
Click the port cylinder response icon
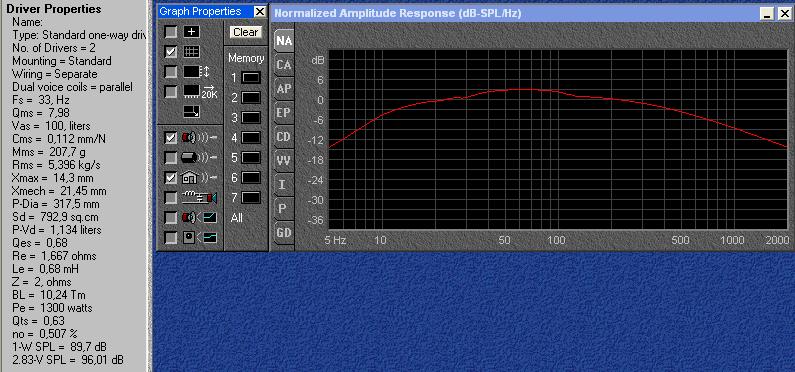tap(199, 158)
